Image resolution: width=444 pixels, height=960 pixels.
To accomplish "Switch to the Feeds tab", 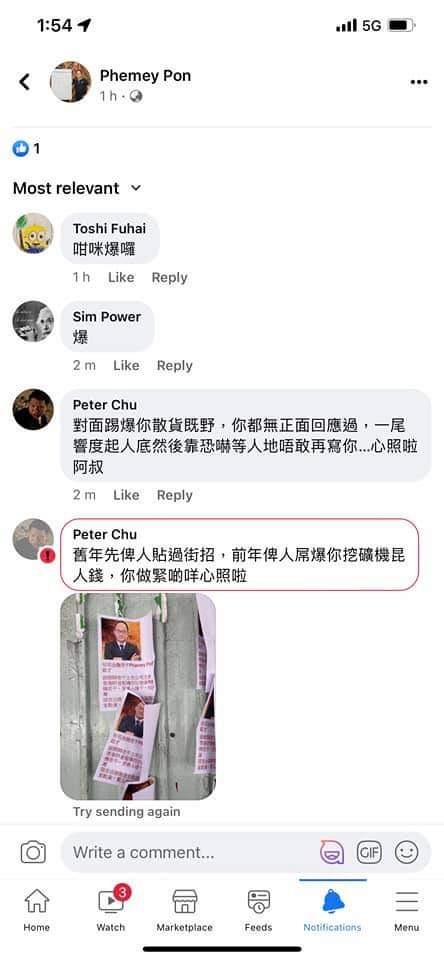I will coord(258,910).
